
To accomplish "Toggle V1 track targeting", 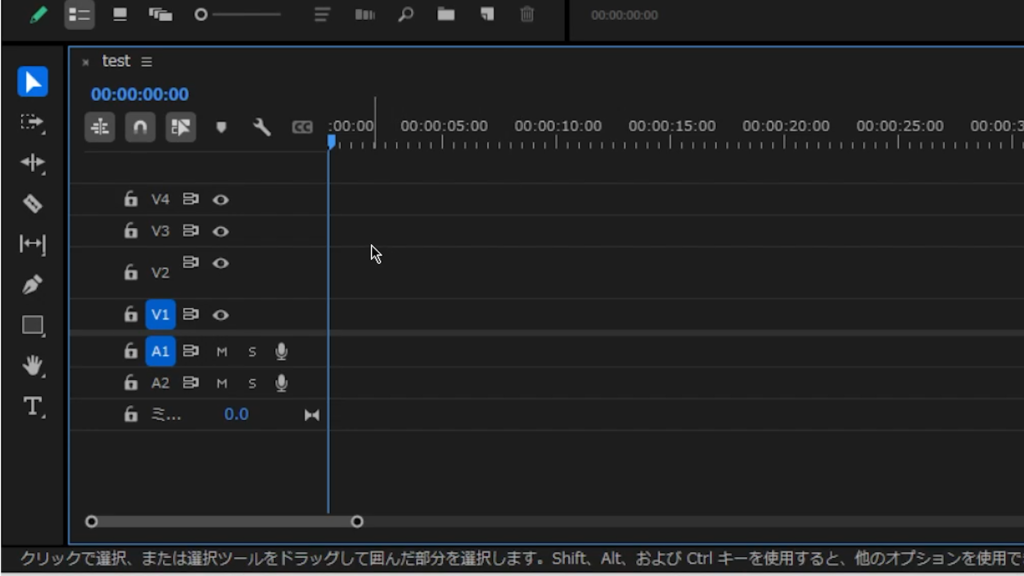I will click(160, 314).
